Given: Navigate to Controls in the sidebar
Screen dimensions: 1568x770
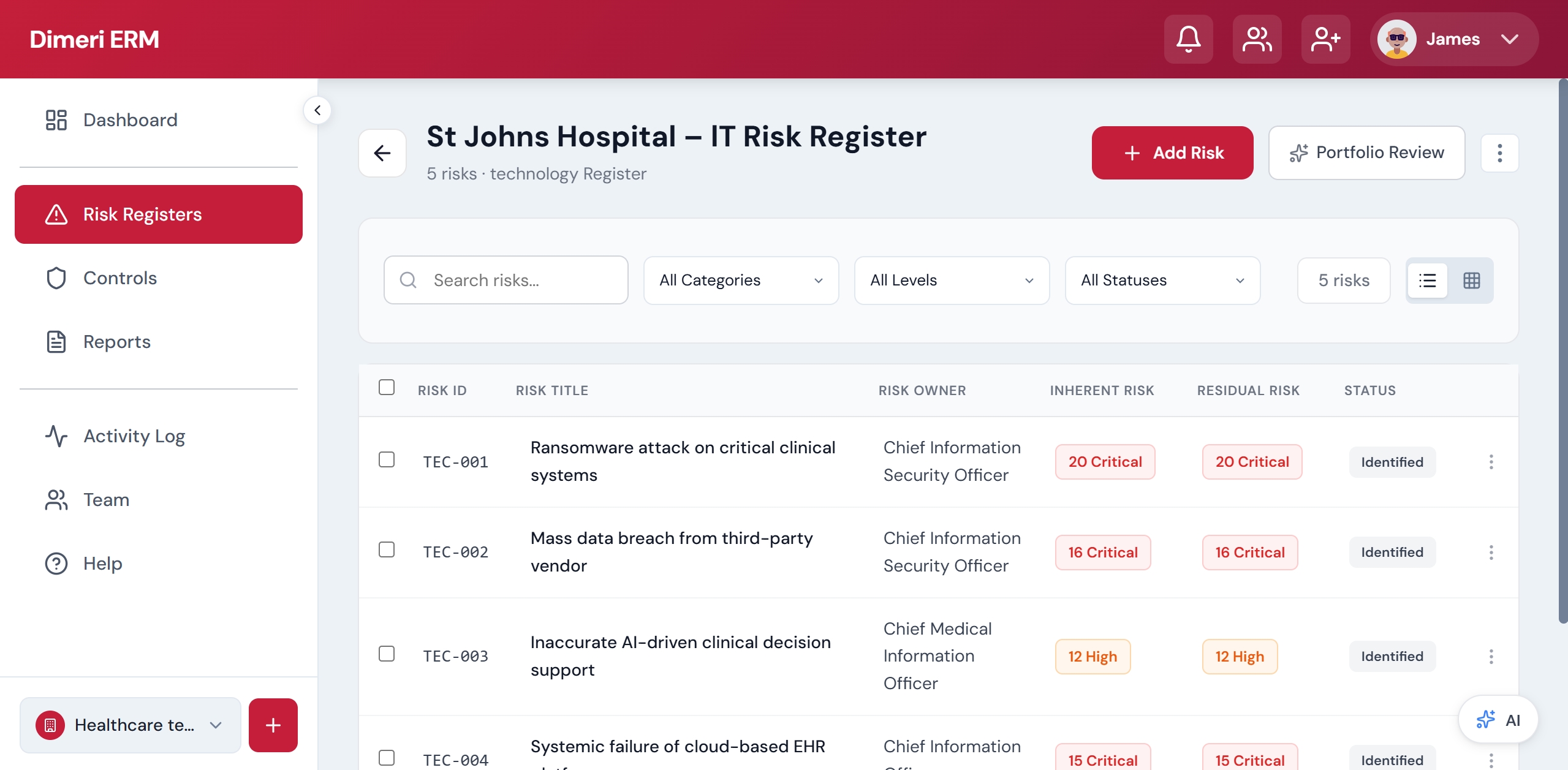Looking at the screenshot, I should pyautogui.click(x=120, y=278).
